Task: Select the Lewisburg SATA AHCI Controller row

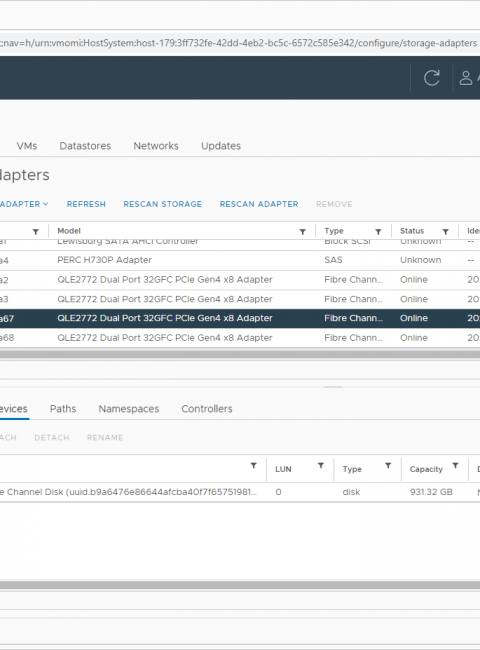Action: 240,245
